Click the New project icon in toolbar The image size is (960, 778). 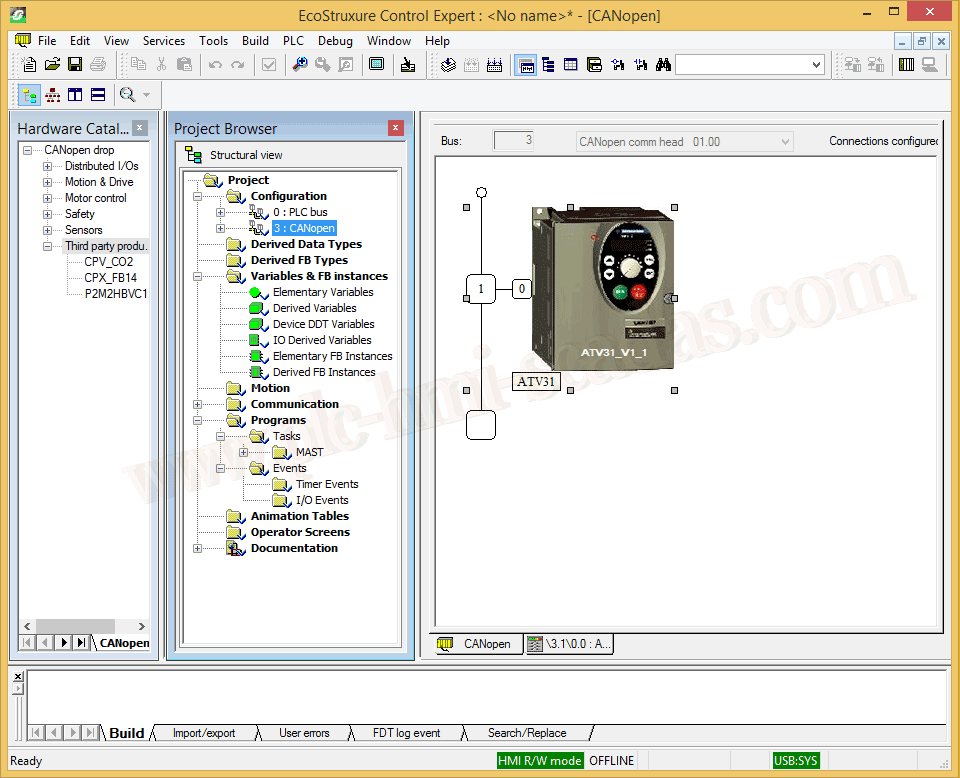29,65
